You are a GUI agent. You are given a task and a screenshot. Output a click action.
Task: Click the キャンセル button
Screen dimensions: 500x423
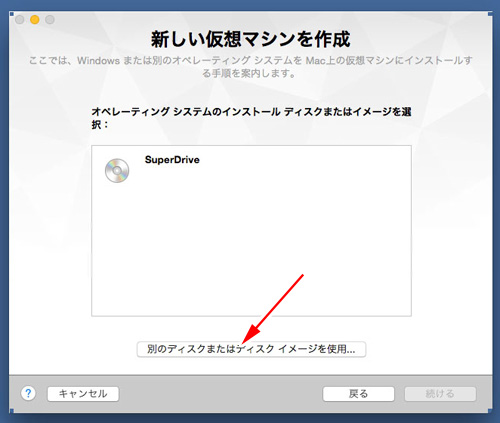(x=83, y=394)
